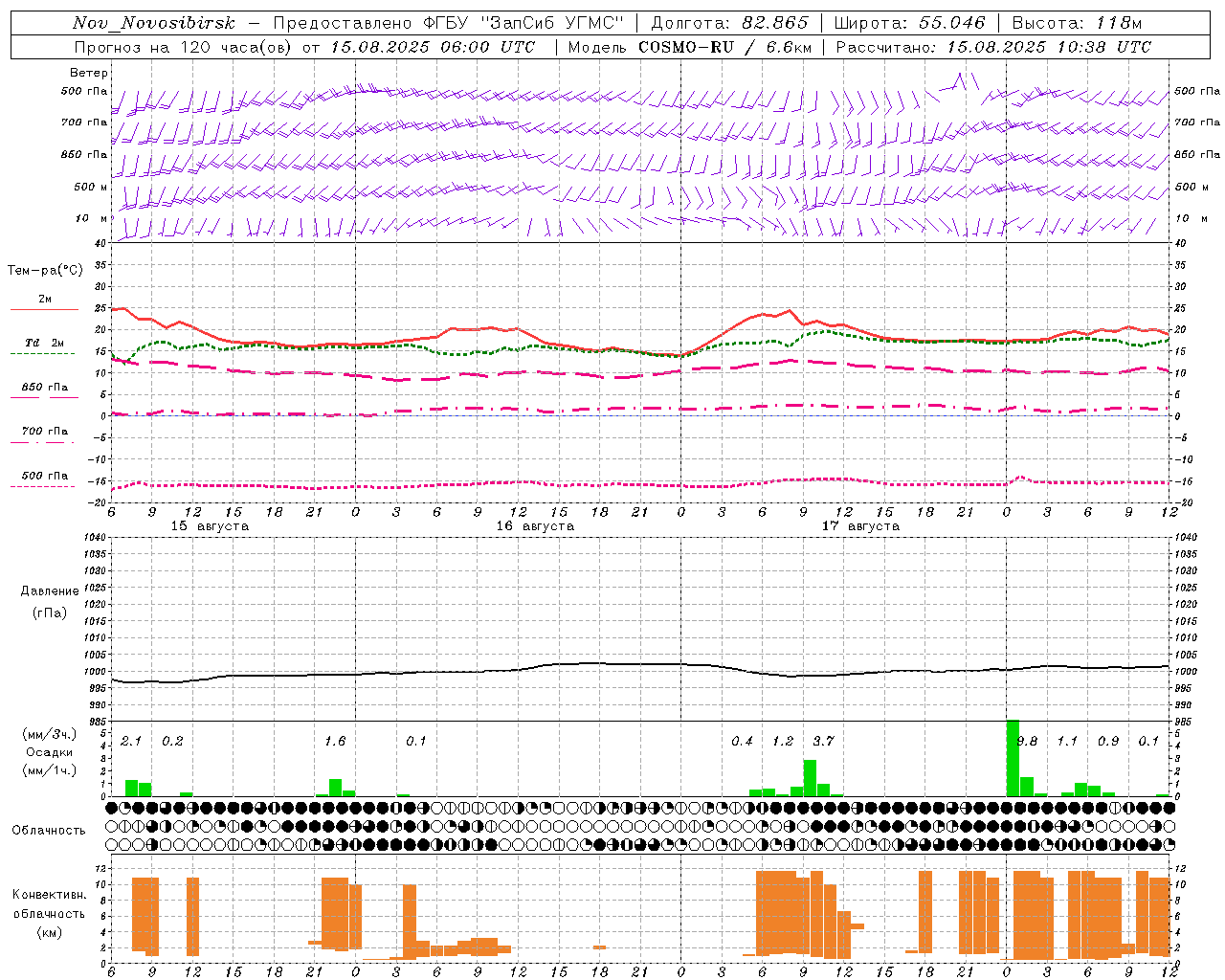Click the red 2м temperature legend line
This screenshot has height=980, width=1225.
(44, 309)
